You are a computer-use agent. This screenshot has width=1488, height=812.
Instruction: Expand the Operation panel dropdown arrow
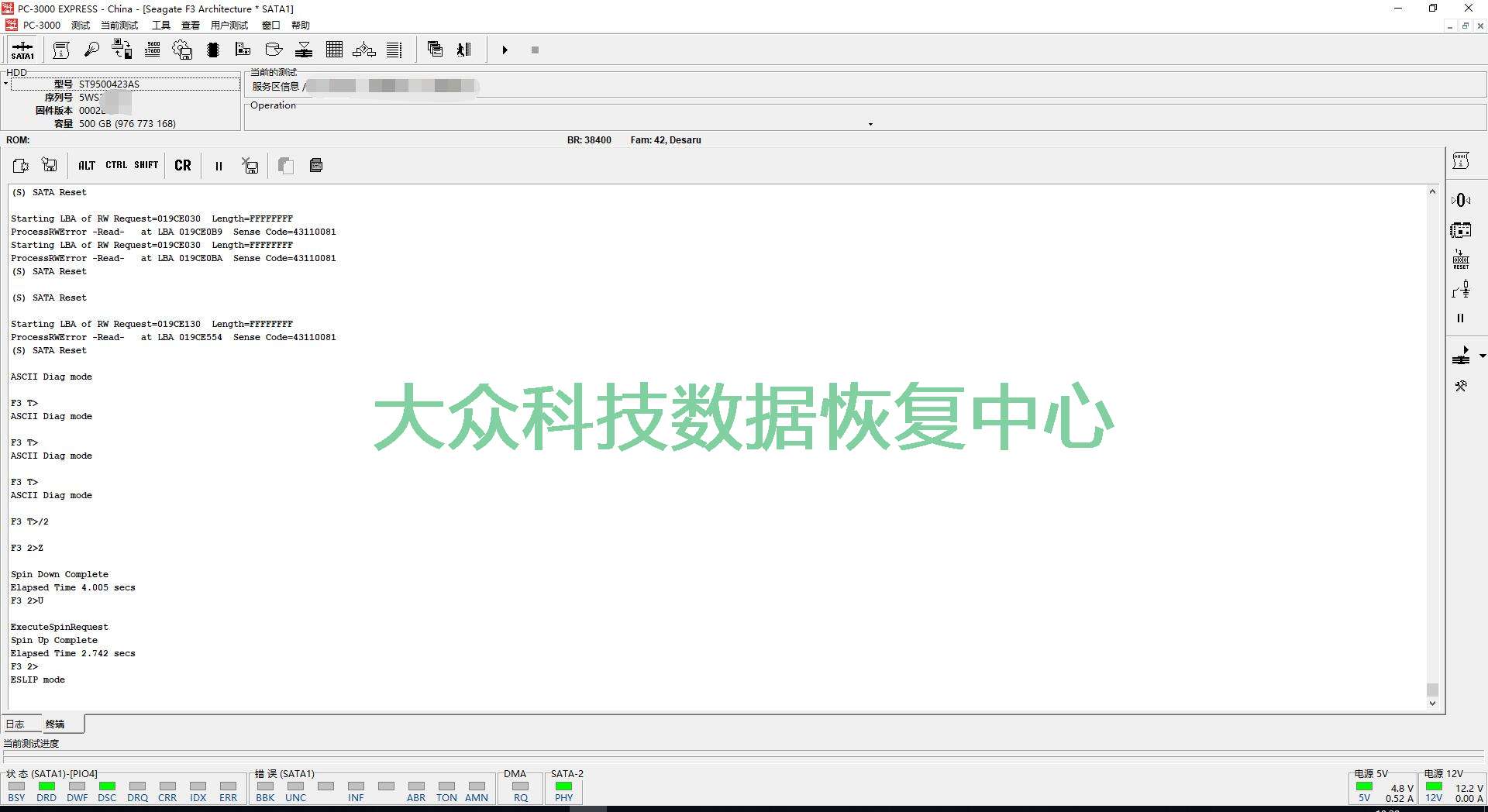(x=870, y=124)
